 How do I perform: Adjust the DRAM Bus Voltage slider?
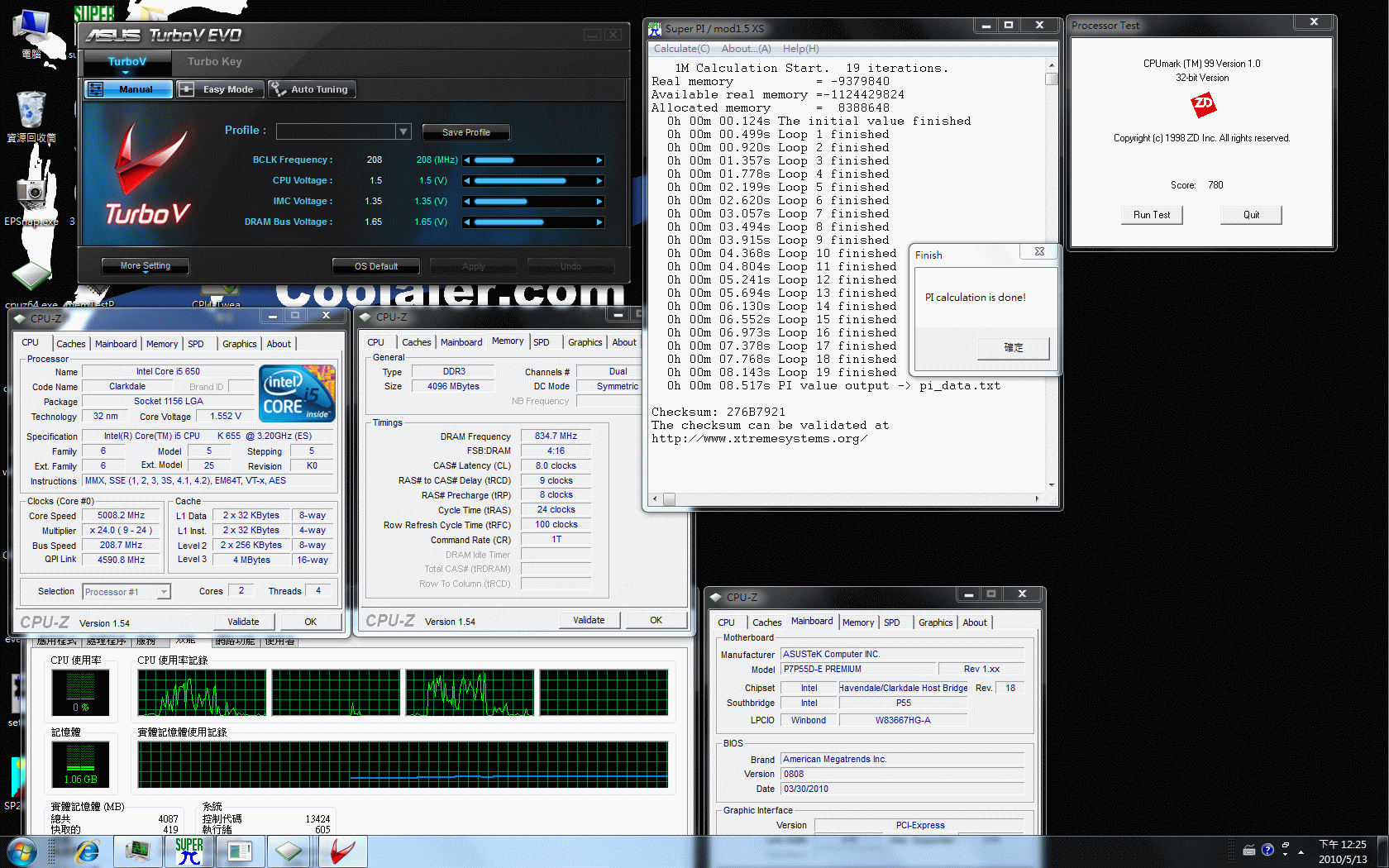pyautogui.click(x=533, y=222)
